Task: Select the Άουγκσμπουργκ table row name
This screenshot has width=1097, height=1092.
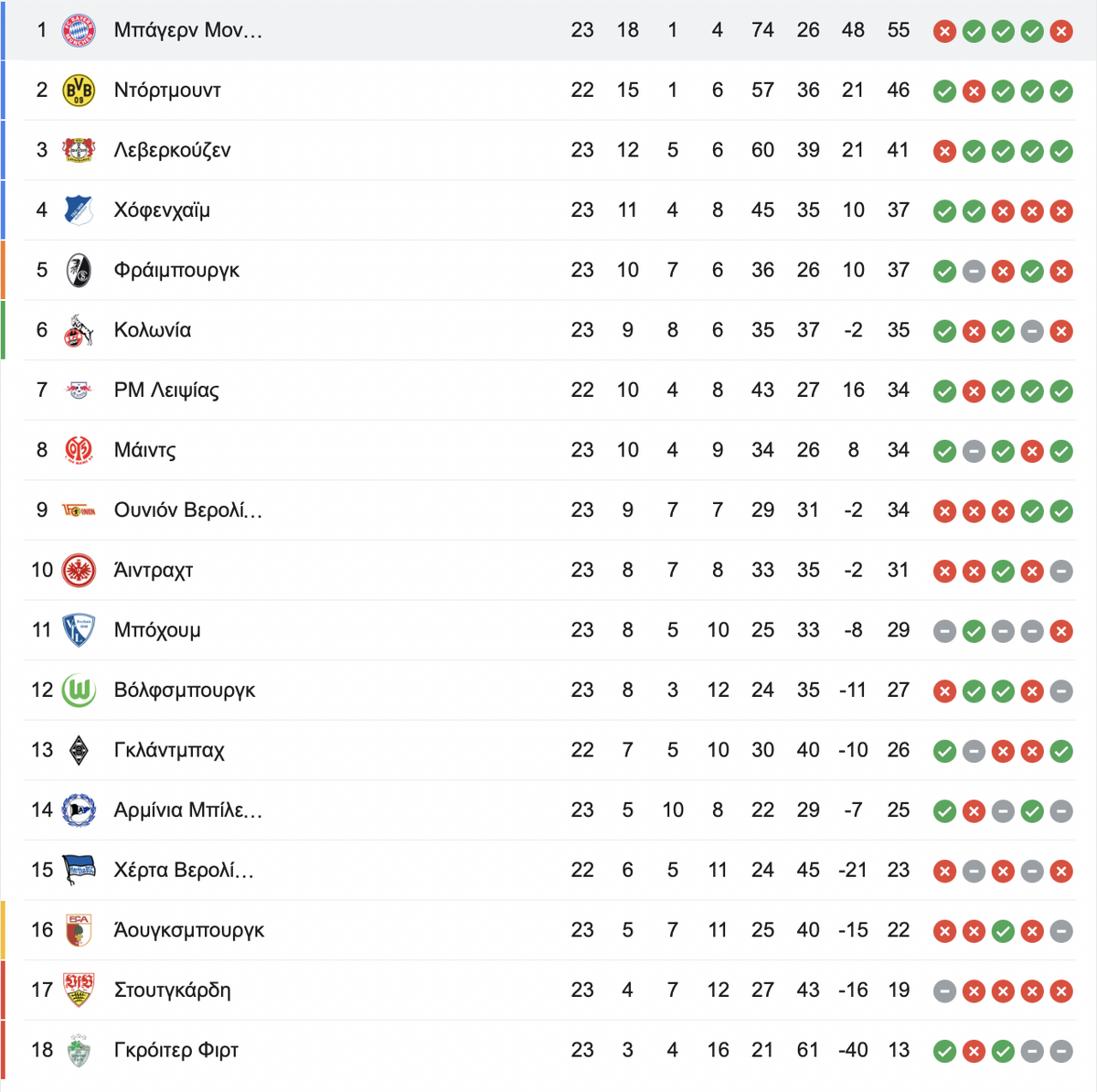Action: pos(189,931)
